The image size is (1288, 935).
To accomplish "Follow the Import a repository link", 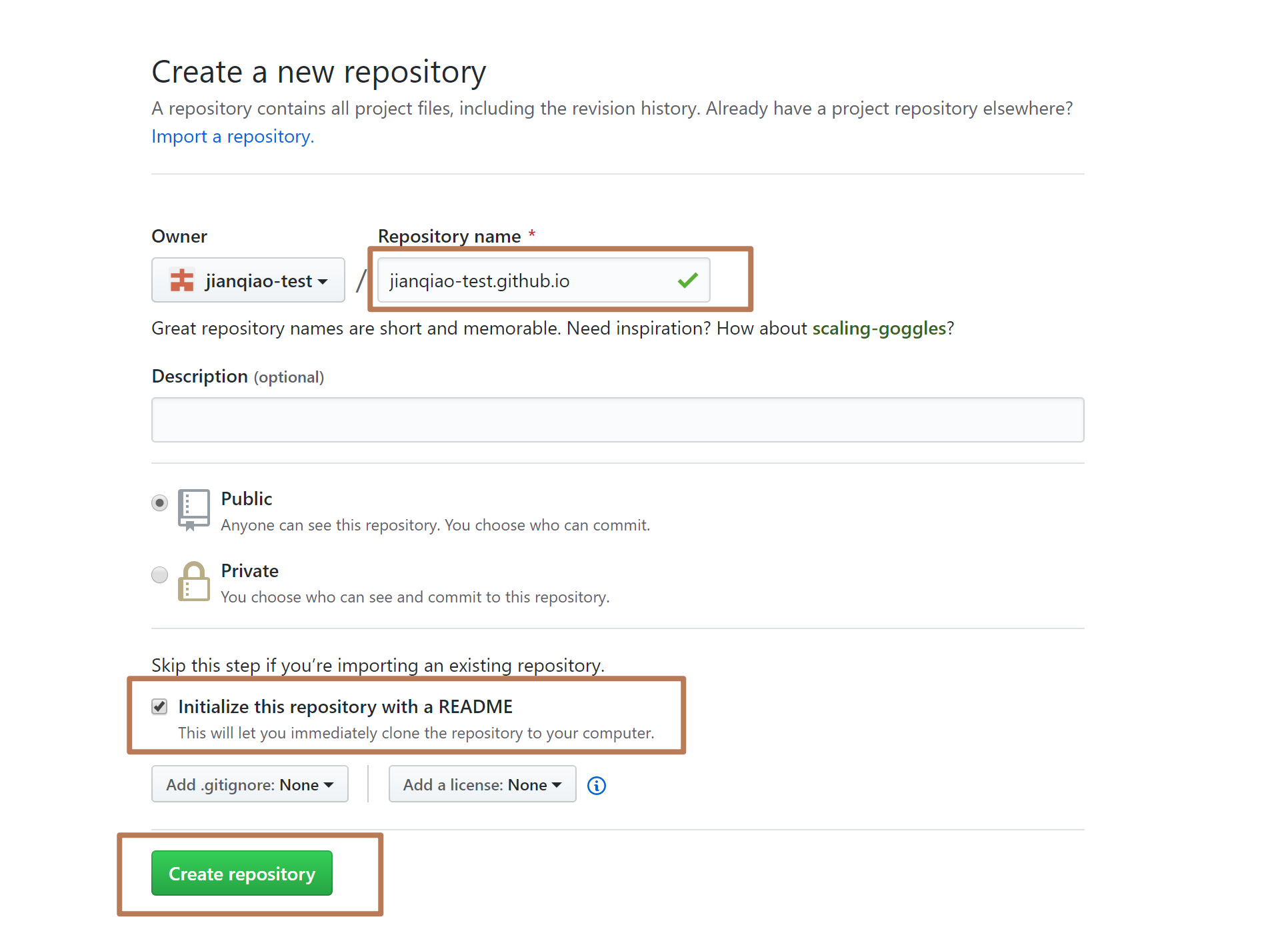I will 233,137.
